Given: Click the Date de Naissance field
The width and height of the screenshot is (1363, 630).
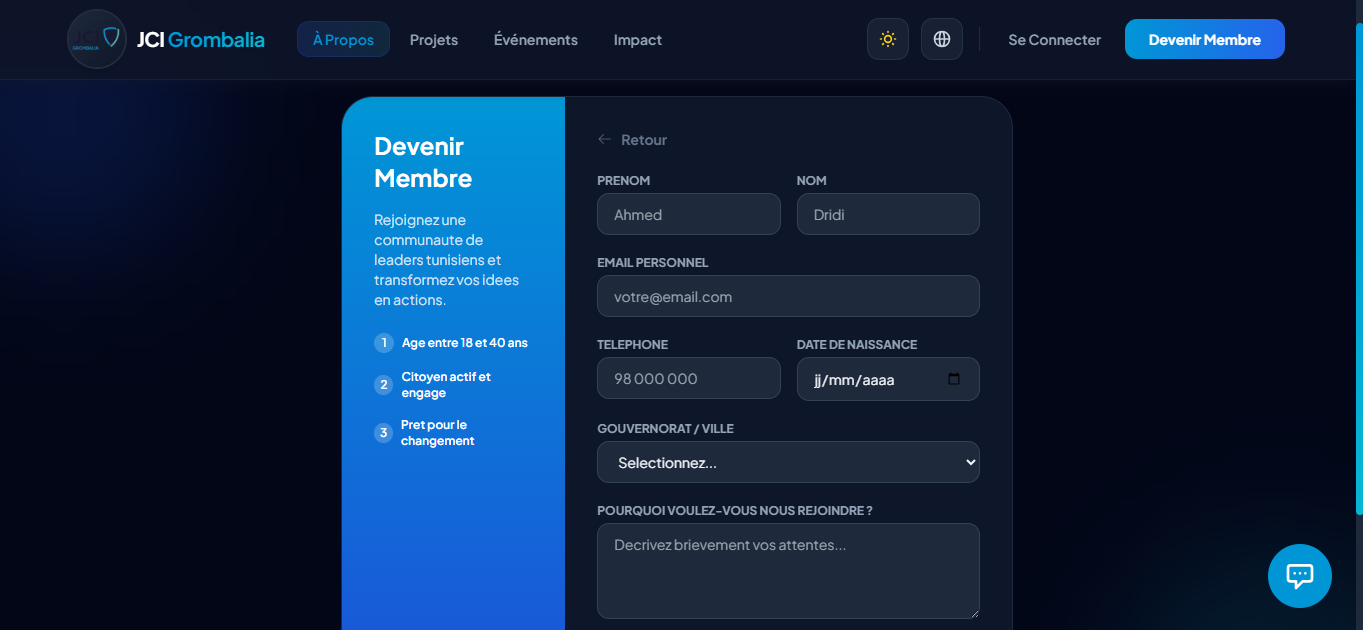Looking at the screenshot, I should click(888, 379).
